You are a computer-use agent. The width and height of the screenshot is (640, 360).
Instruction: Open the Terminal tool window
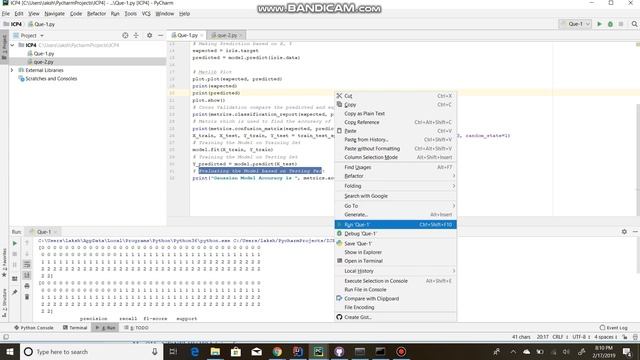pos(75,328)
